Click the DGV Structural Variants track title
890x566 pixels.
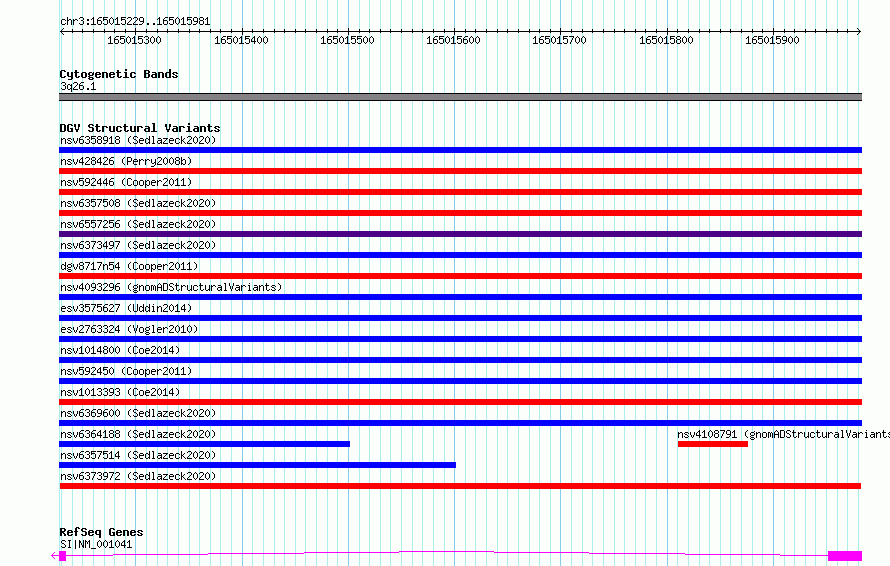(x=140, y=128)
